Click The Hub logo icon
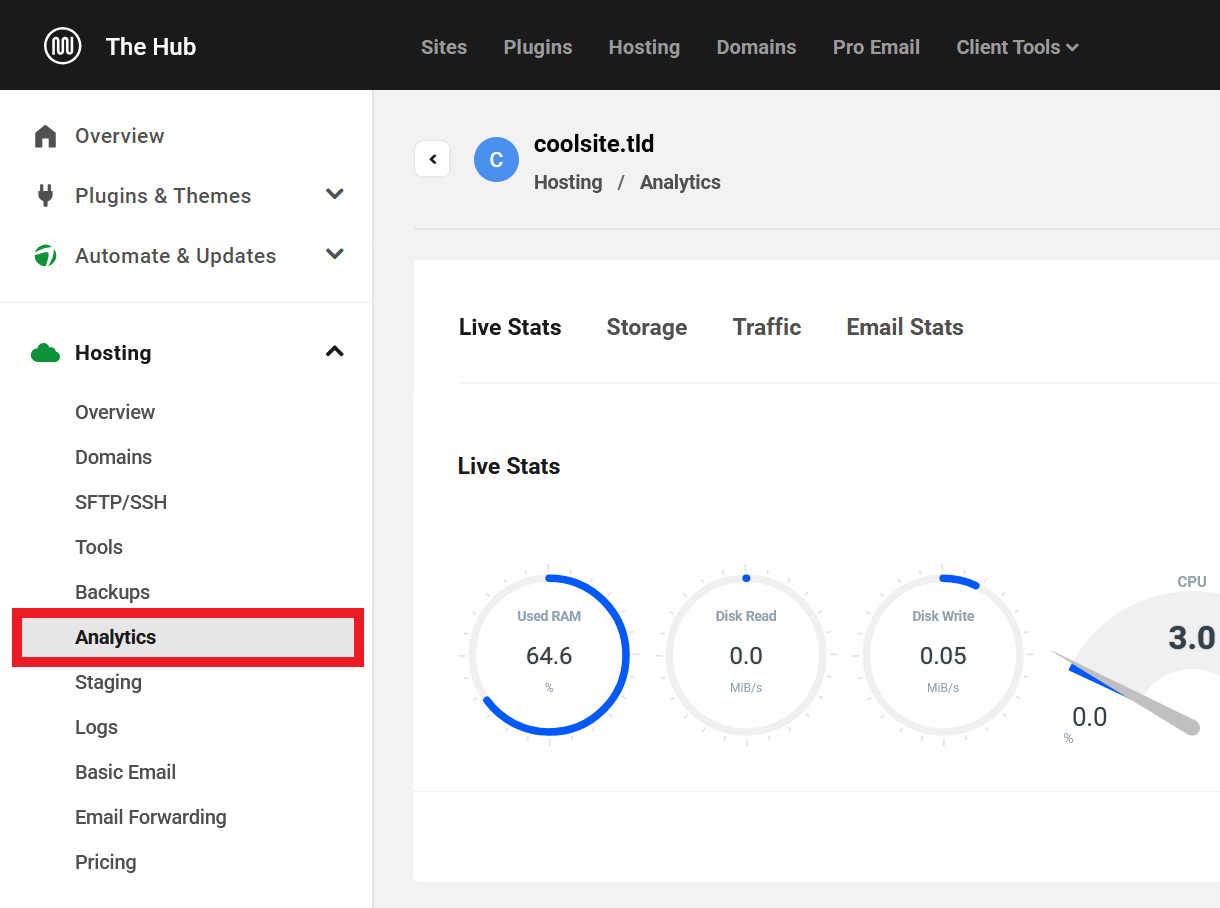 (62, 45)
